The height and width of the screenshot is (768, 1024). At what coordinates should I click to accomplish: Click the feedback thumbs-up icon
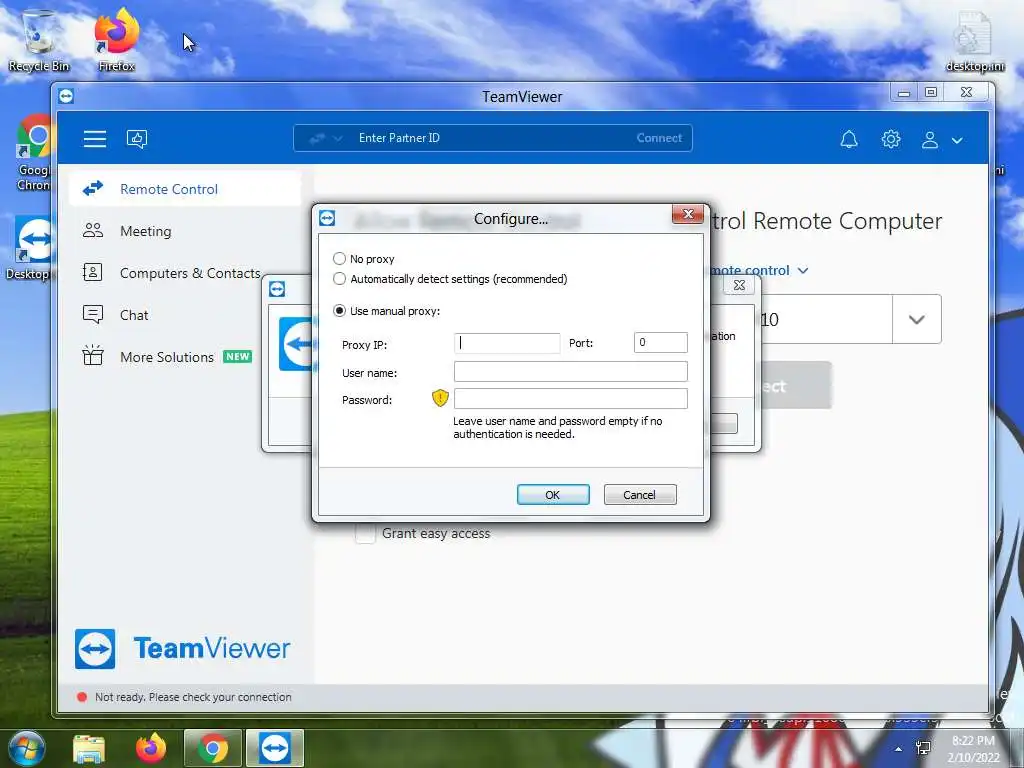[x=136, y=138]
